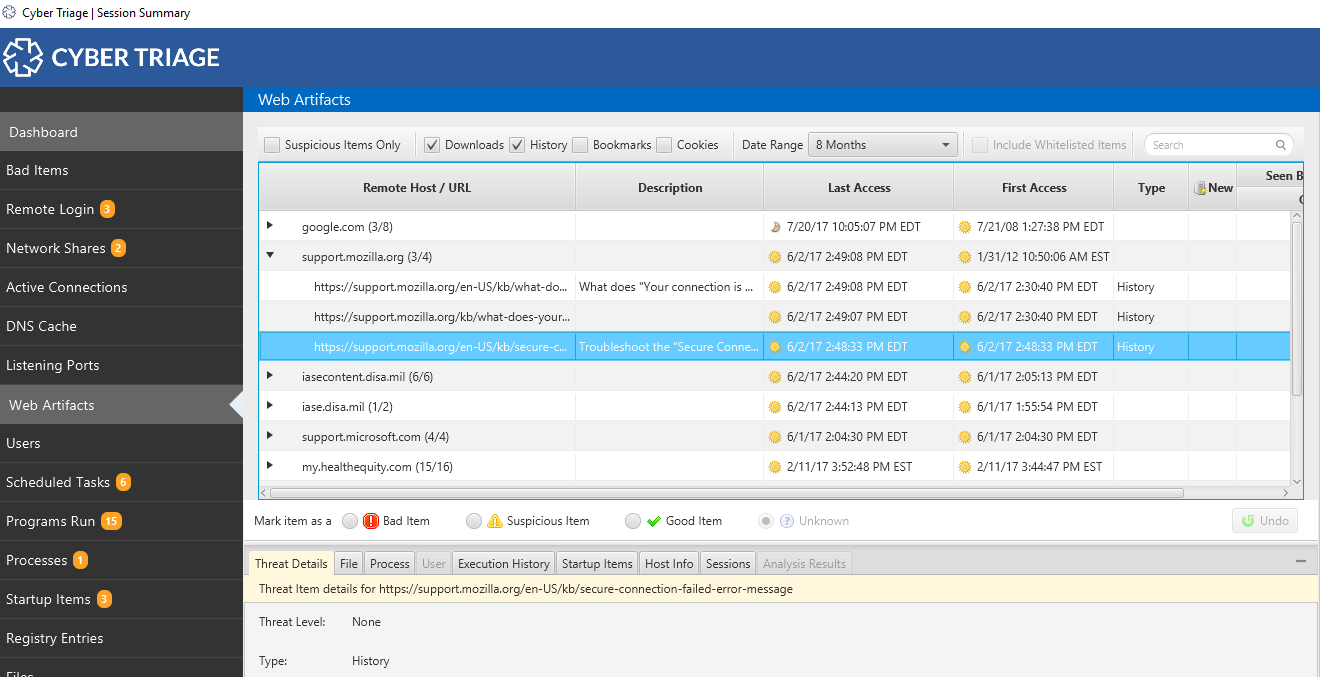Switch to the Execution History tab
The height and width of the screenshot is (677, 1320).
pos(503,564)
